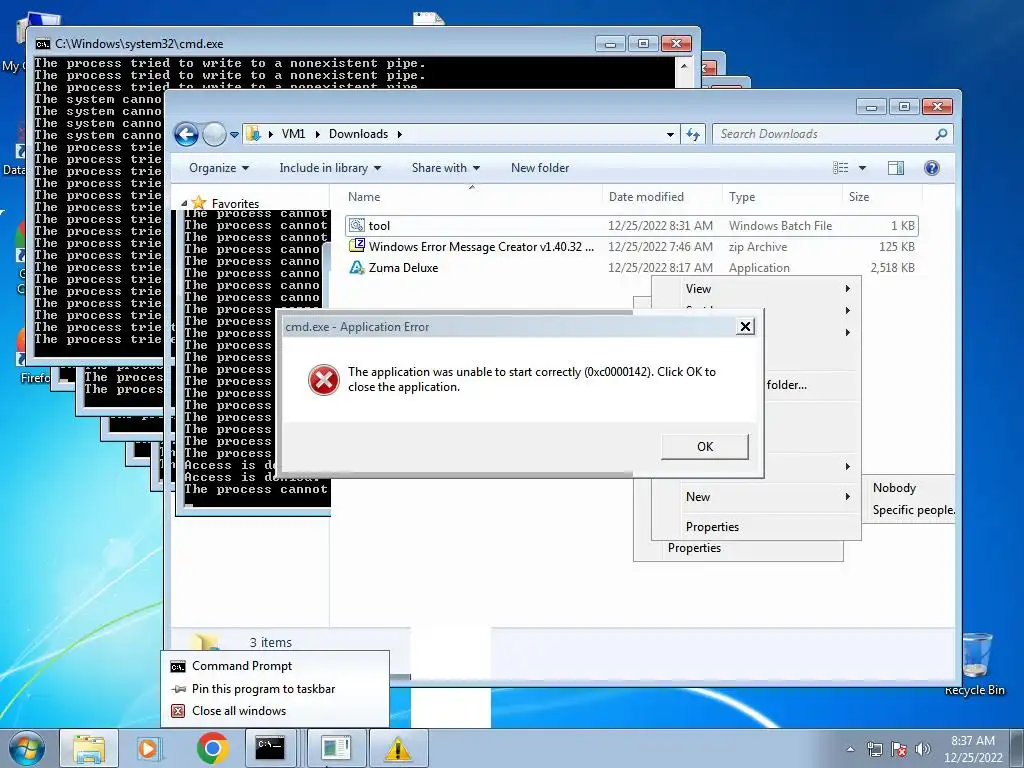Click the Action Center flag icon
This screenshot has height=768, width=1024.
(899, 749)
